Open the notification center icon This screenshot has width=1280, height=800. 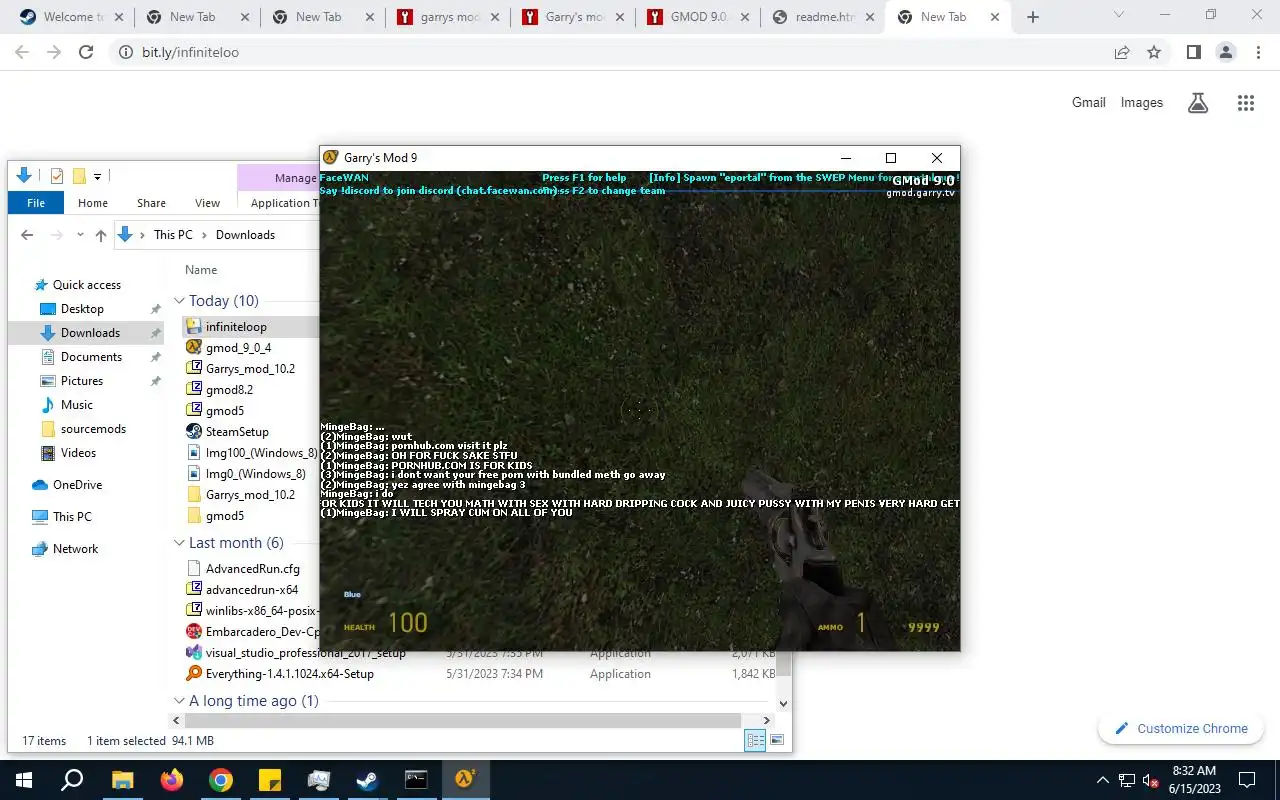(1247, 780)
